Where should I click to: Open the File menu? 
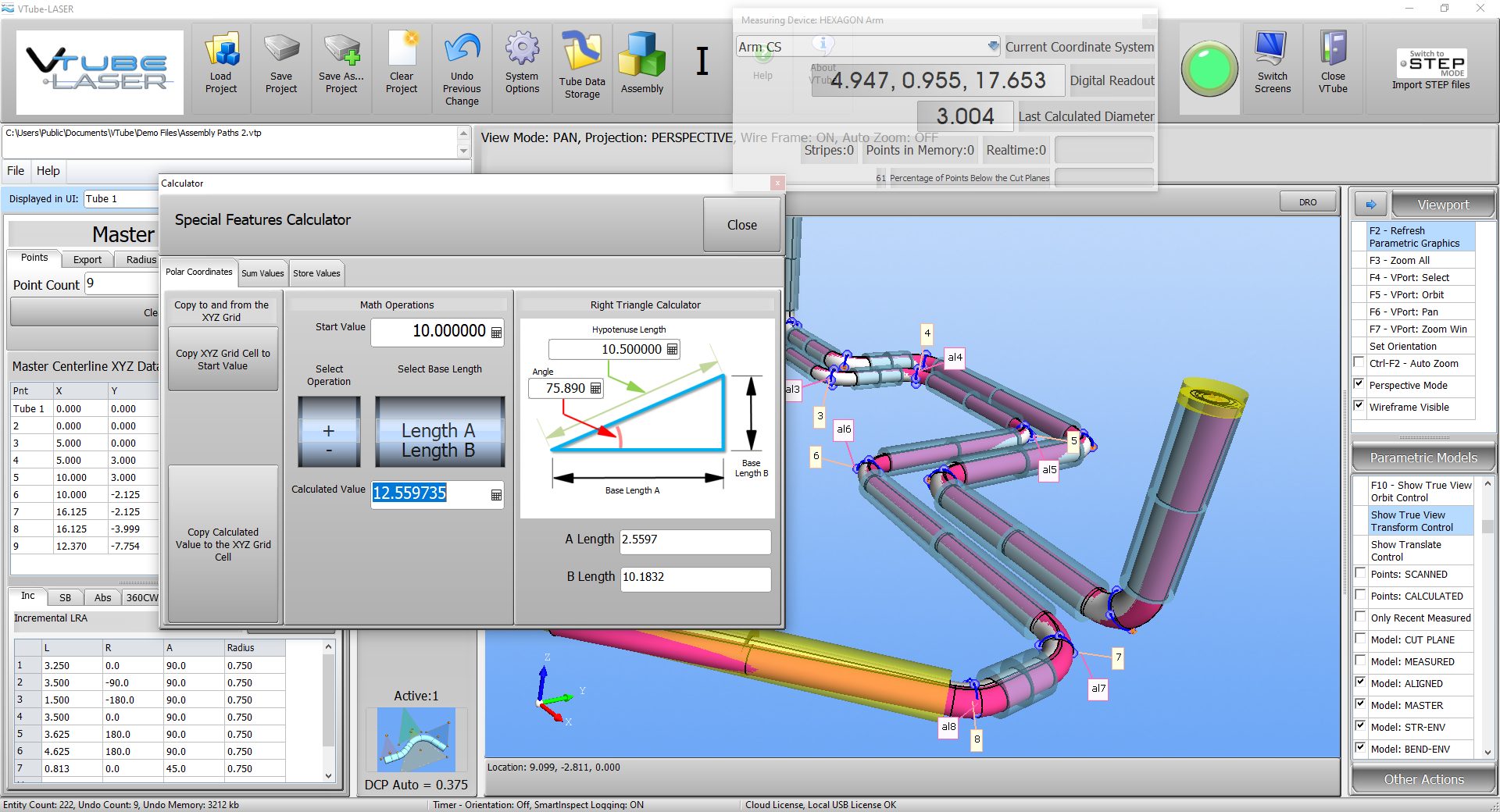coord(16,171)
